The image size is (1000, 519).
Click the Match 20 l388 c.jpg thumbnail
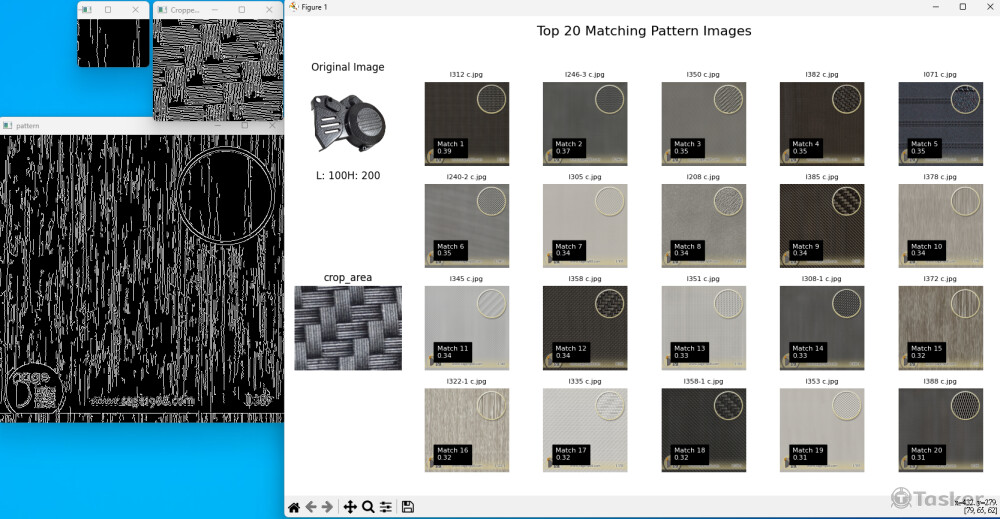click(x=940, y=429)
